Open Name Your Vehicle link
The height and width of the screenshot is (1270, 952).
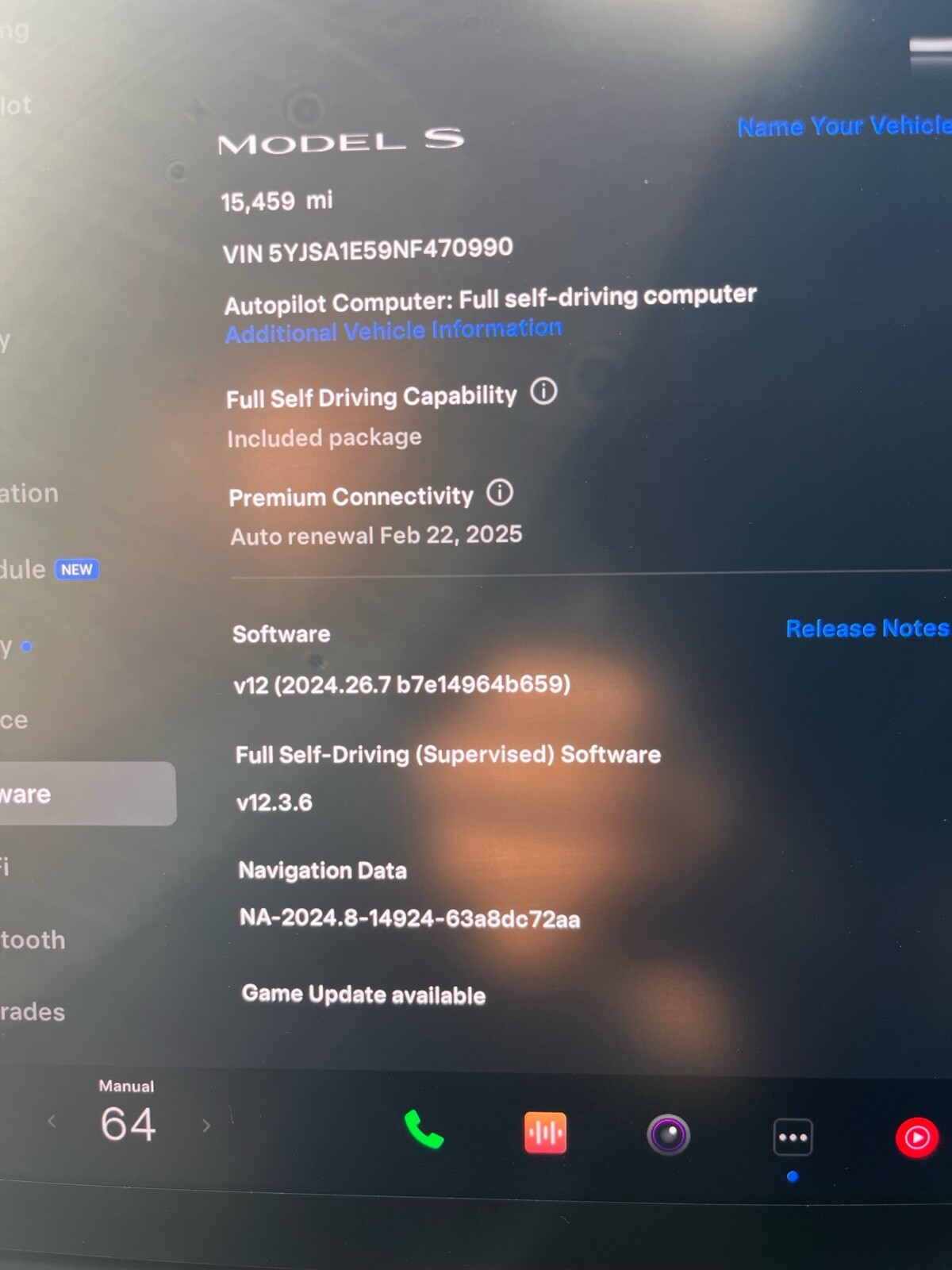point(844,125)
